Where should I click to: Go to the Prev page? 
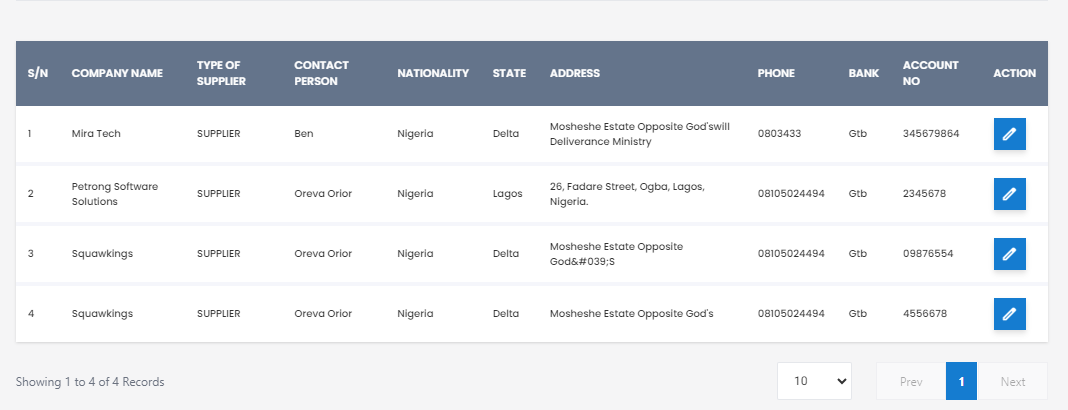click(911, 381)
